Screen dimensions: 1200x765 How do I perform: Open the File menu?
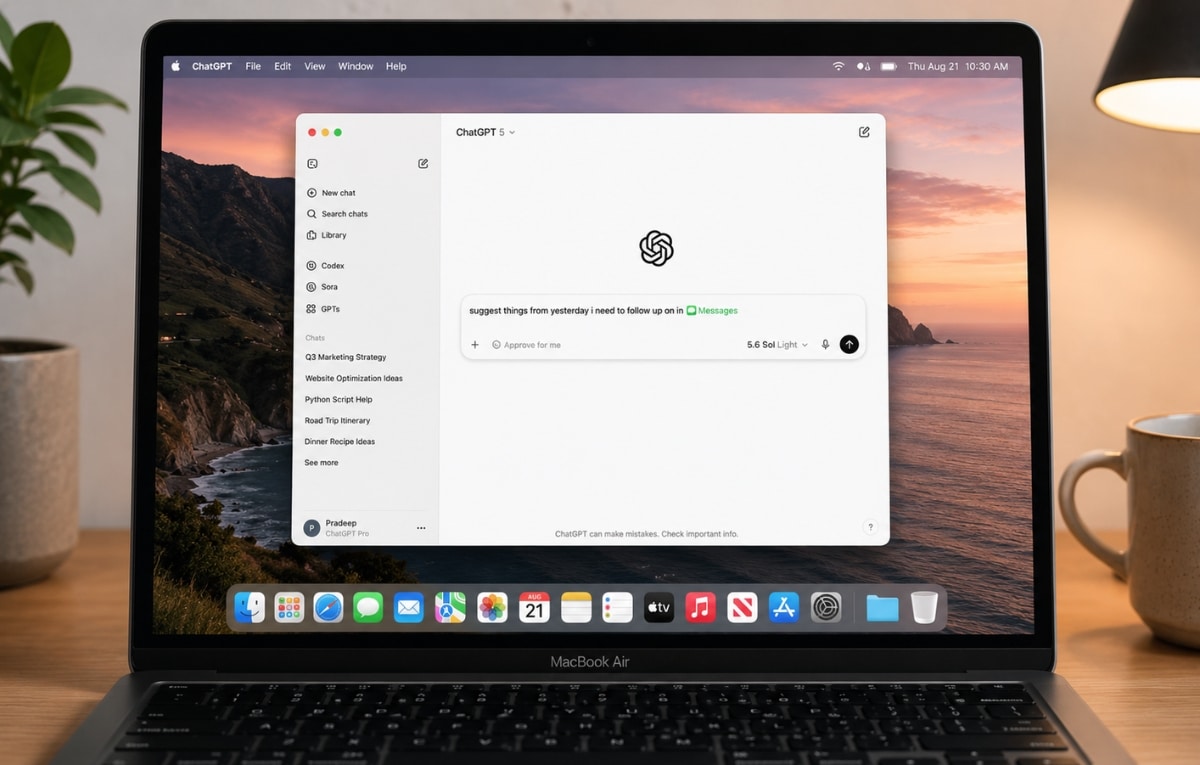pos(253,66)
